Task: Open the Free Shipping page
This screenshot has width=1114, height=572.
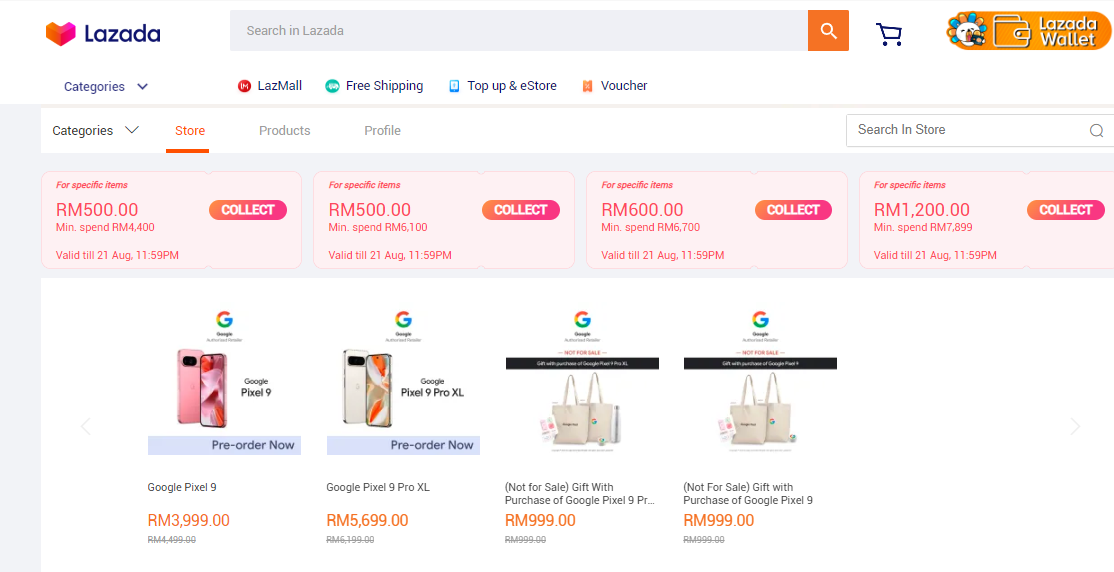Action: click(374, 86)
